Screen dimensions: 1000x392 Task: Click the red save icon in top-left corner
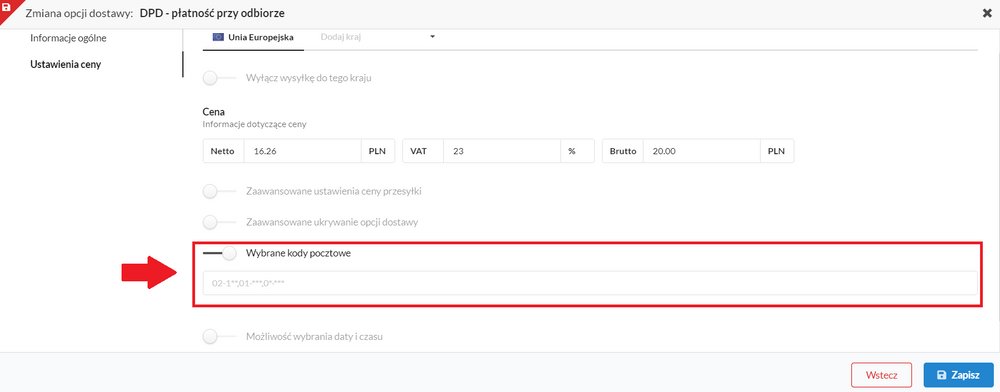pos(6,6)
